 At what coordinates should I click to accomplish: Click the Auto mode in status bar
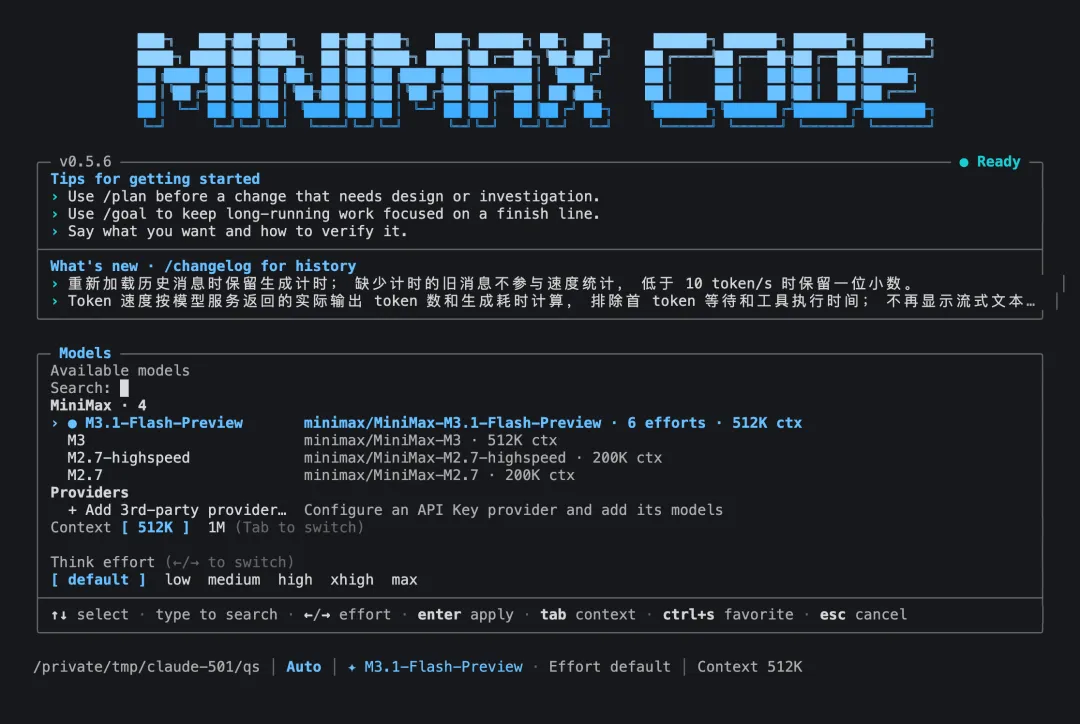pos(304,667)
